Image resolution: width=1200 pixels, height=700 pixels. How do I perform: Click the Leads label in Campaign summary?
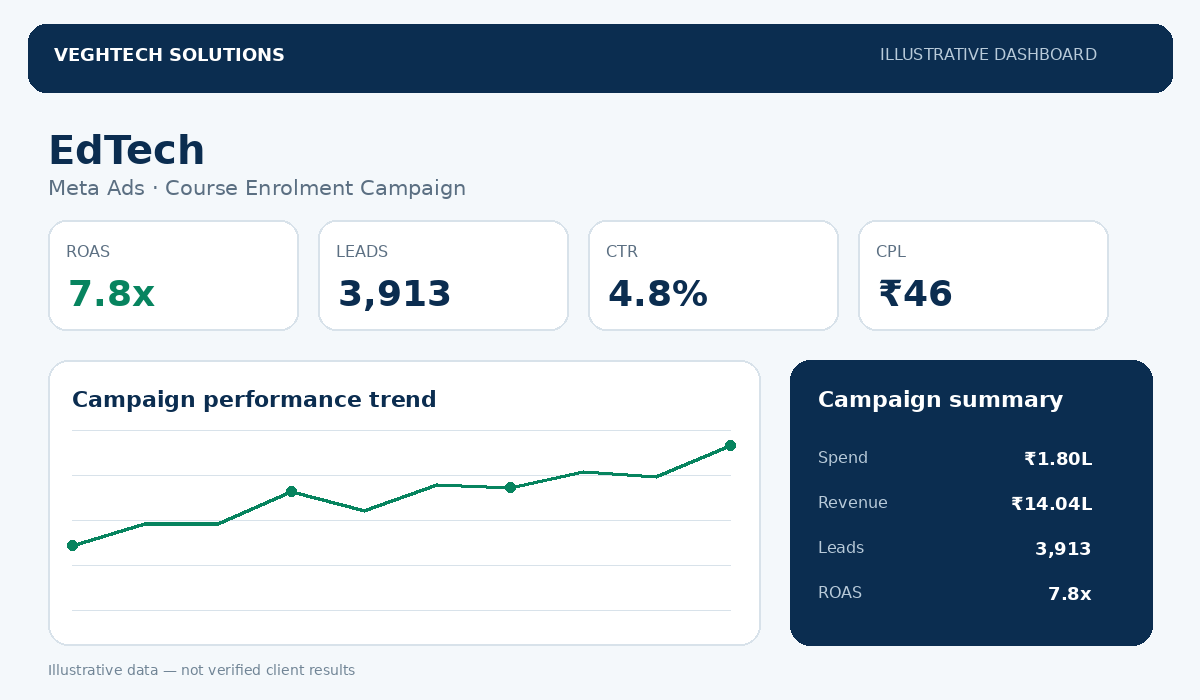coord(841,548)
